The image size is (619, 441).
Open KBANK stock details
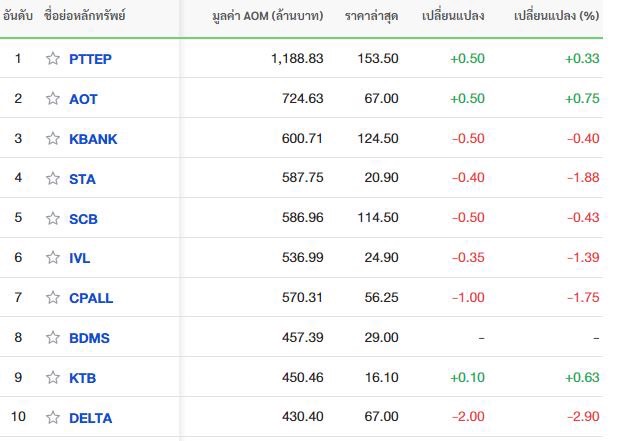93,139
